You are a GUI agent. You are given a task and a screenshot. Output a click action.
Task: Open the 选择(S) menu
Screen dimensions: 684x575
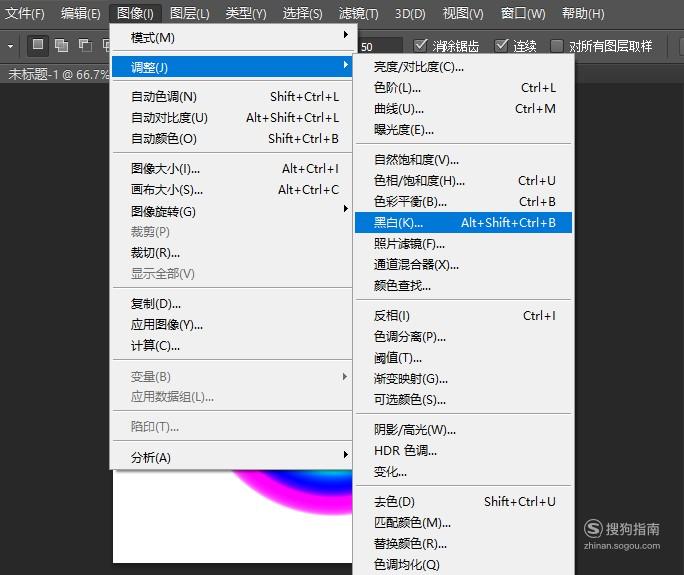[x=302, y=14]
